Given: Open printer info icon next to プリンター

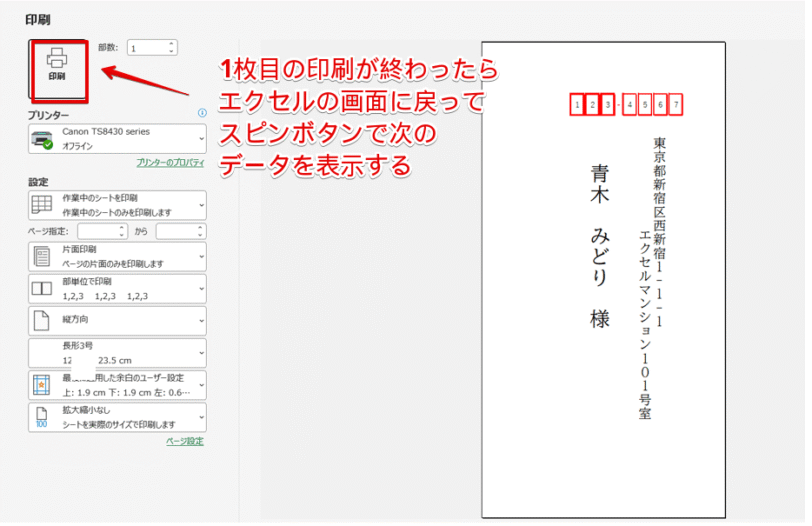Looking at the screenshot, I should pos(202,113).
